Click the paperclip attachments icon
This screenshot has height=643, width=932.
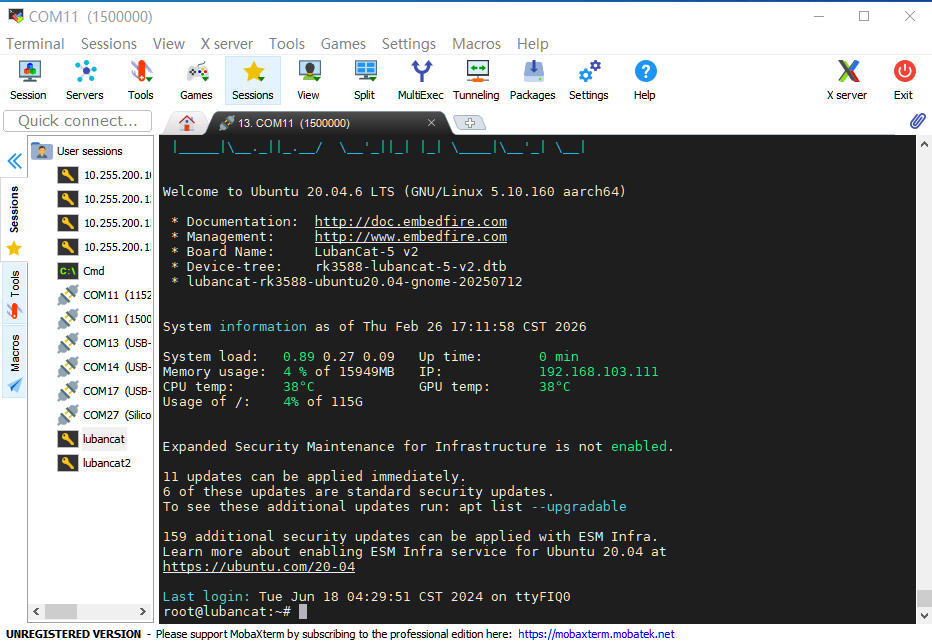917,120
